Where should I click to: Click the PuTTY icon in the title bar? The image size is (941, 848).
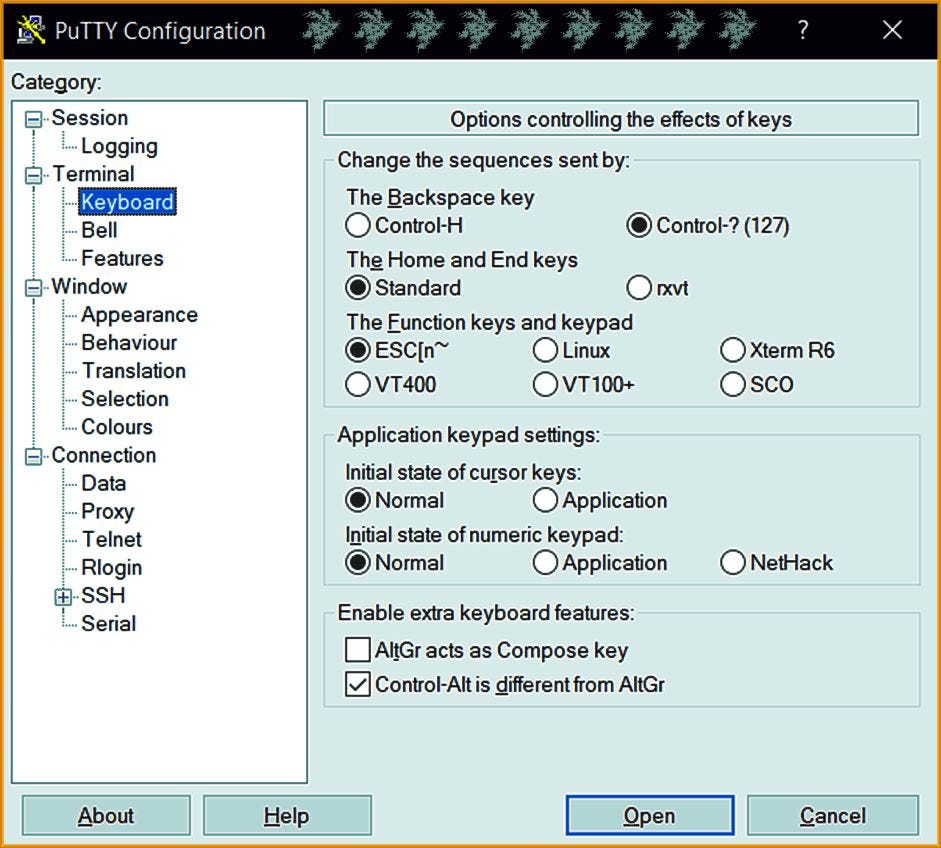pyautogui.click(x=29, y=30)
